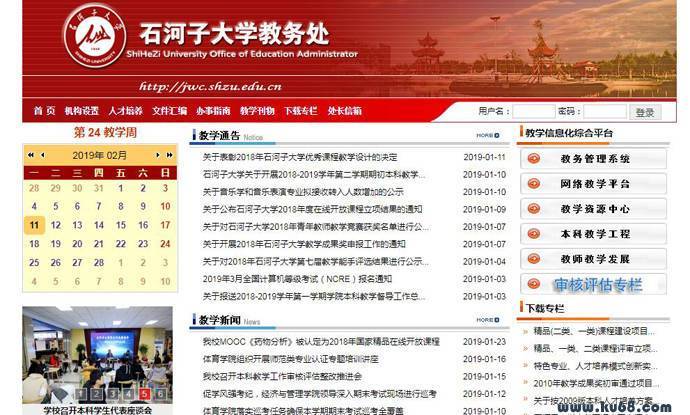
Task: Open 办事指南 menu item
Action: point(213,111)
